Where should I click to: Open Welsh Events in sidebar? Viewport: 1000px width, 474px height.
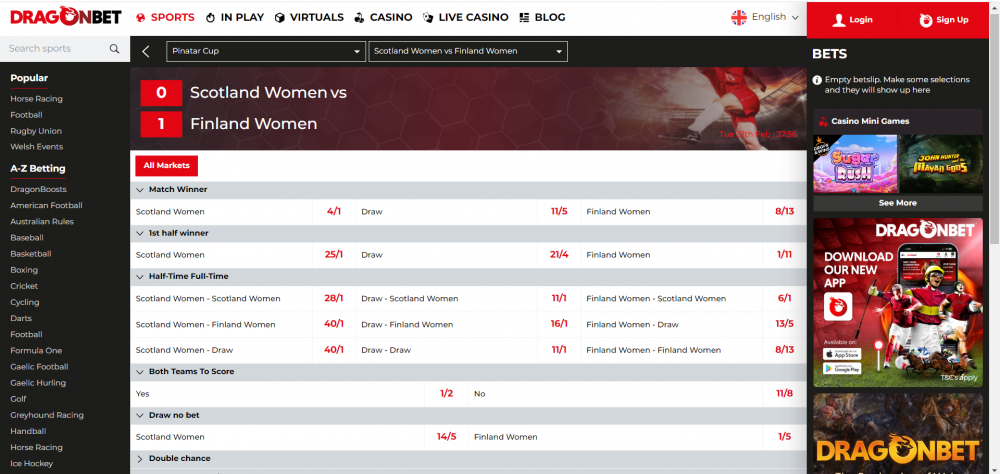tap(36, 147)
